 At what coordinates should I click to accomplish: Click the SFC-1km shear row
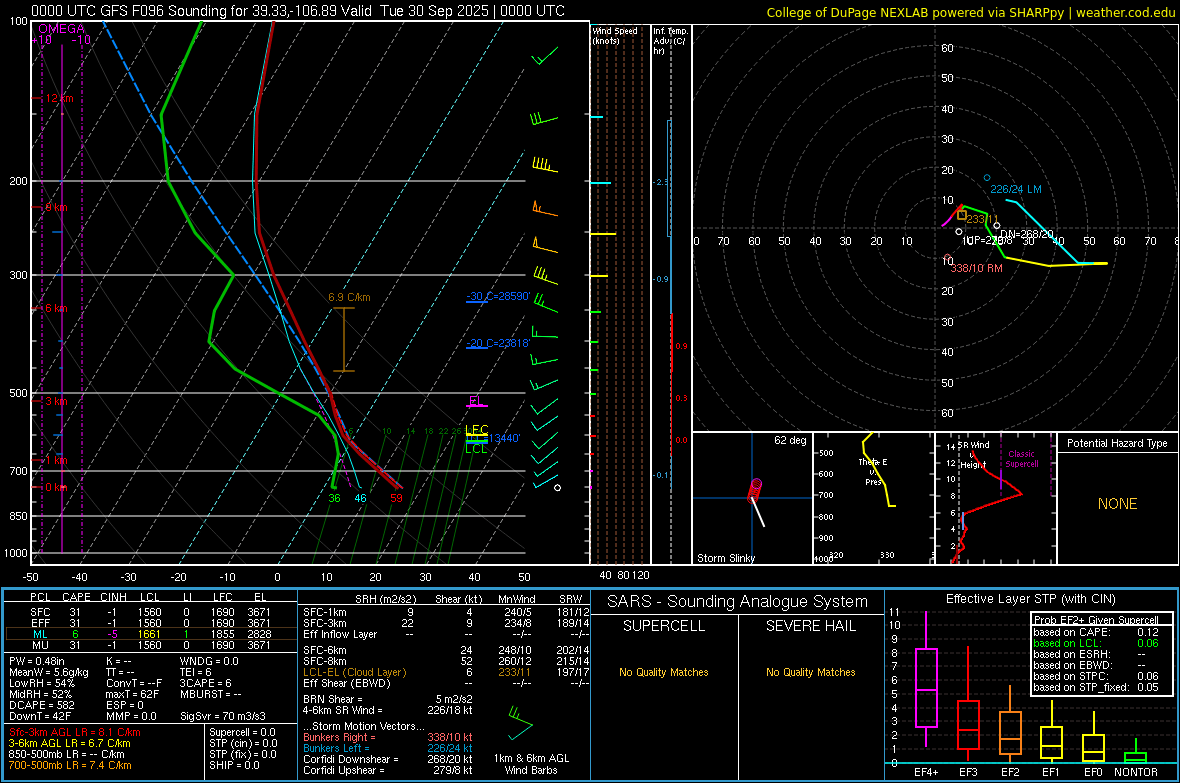pyautogui.click(x=446, y=612)
